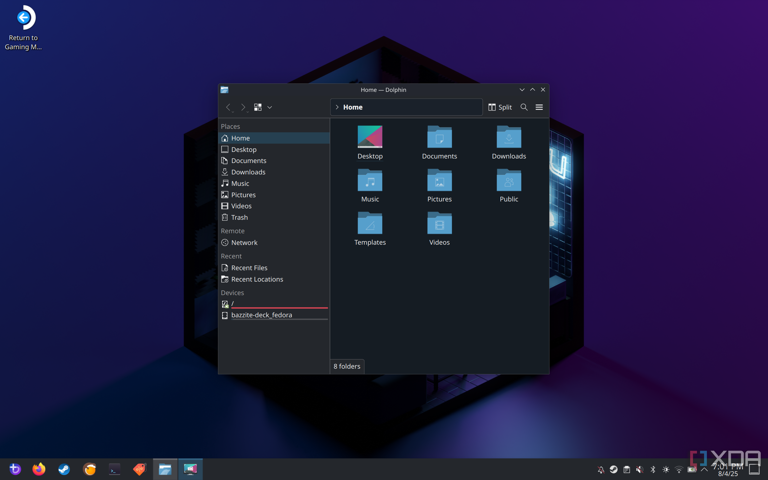The width and height of the screenshot is (768, 480).
Task: Click the Steam tray icon
Action: click(x=614, y=470)
